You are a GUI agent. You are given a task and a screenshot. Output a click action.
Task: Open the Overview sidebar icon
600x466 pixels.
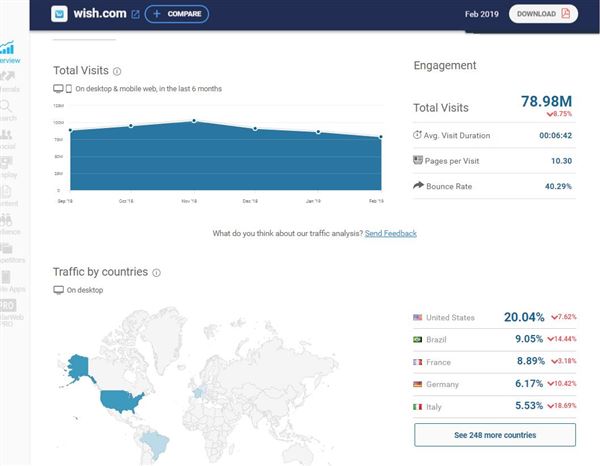[x=8, y=52]
